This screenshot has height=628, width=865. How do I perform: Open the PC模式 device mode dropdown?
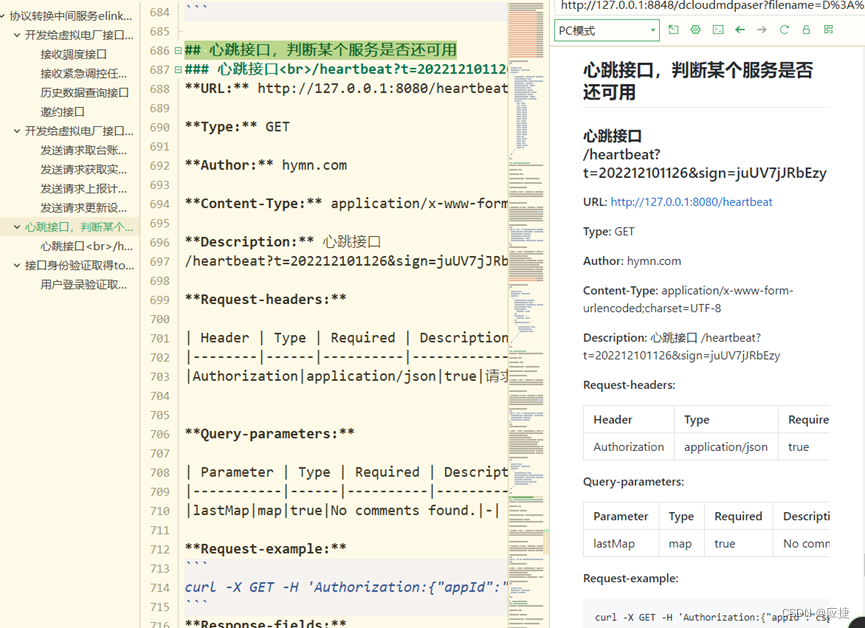coord(607,30)
